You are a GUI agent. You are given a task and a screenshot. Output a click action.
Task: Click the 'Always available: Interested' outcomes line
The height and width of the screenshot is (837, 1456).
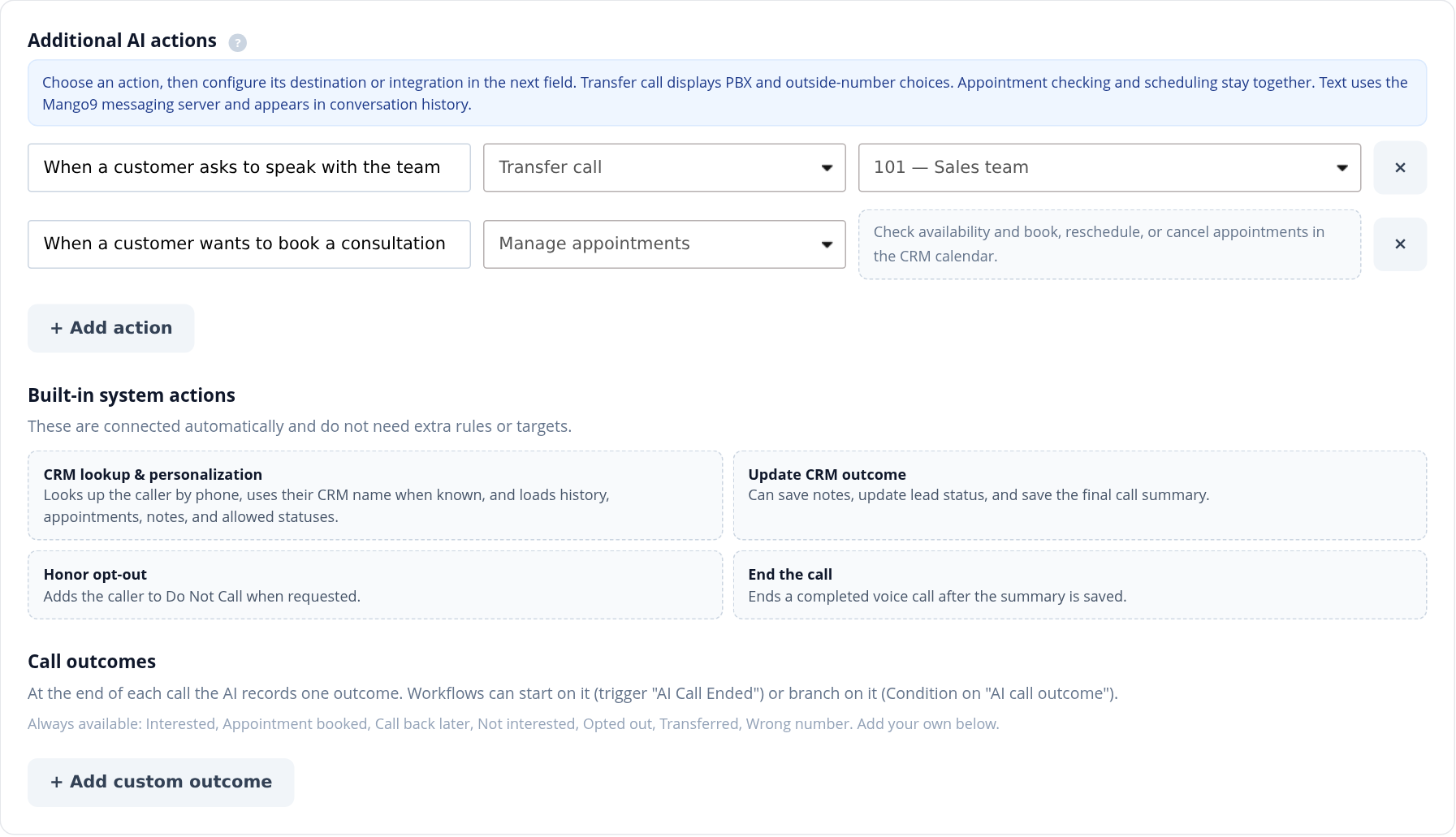[513, 723]
